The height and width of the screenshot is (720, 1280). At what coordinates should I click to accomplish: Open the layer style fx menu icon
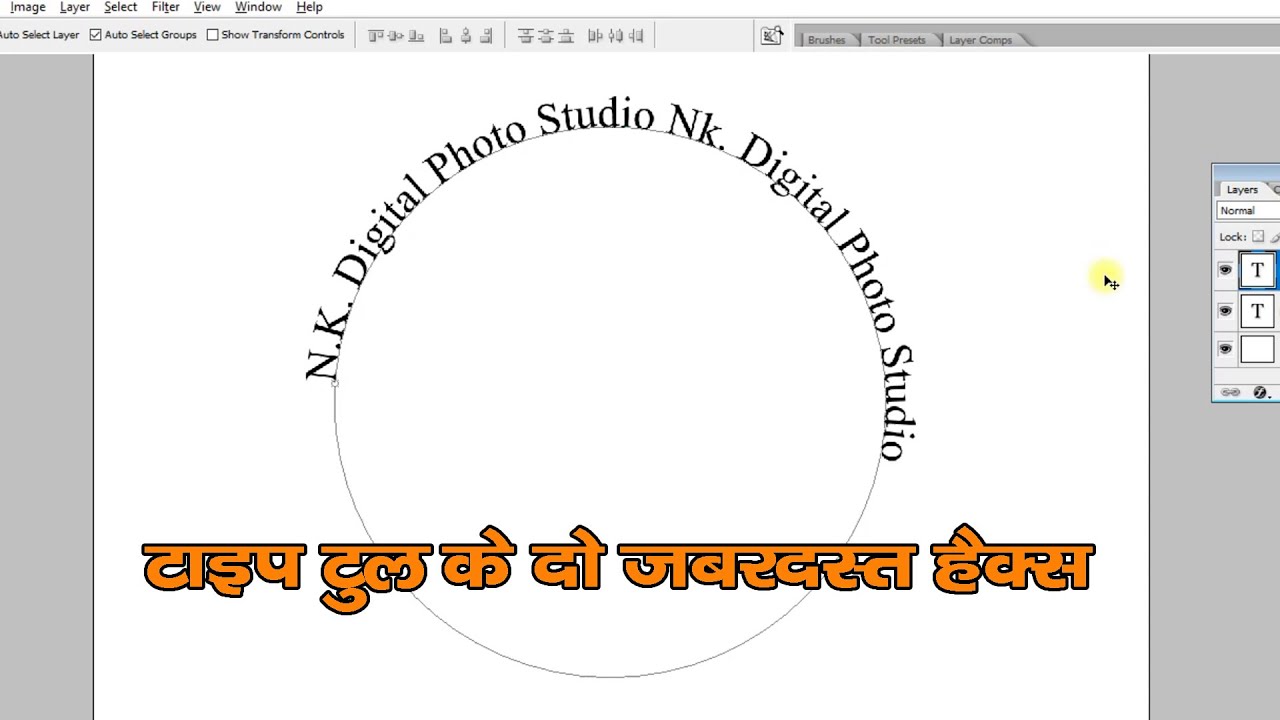point(1261,393)
